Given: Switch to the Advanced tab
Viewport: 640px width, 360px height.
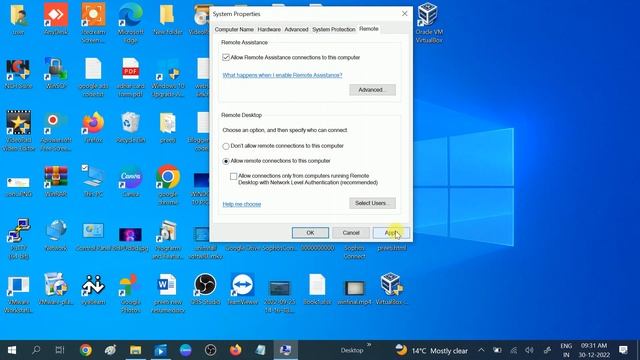Looking at the screenshot, I should [296, 29].
